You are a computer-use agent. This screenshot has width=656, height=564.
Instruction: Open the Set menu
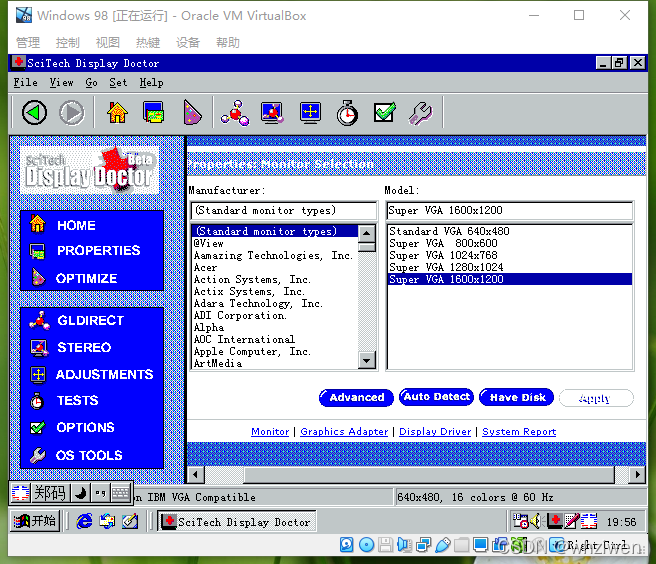click(x=118, y=82)
